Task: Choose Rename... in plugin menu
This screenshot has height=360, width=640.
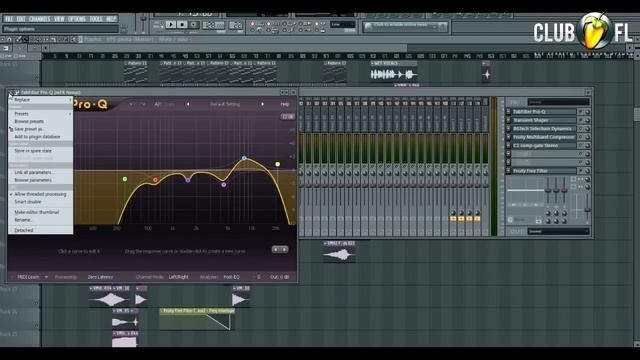Action: [40, 220]
